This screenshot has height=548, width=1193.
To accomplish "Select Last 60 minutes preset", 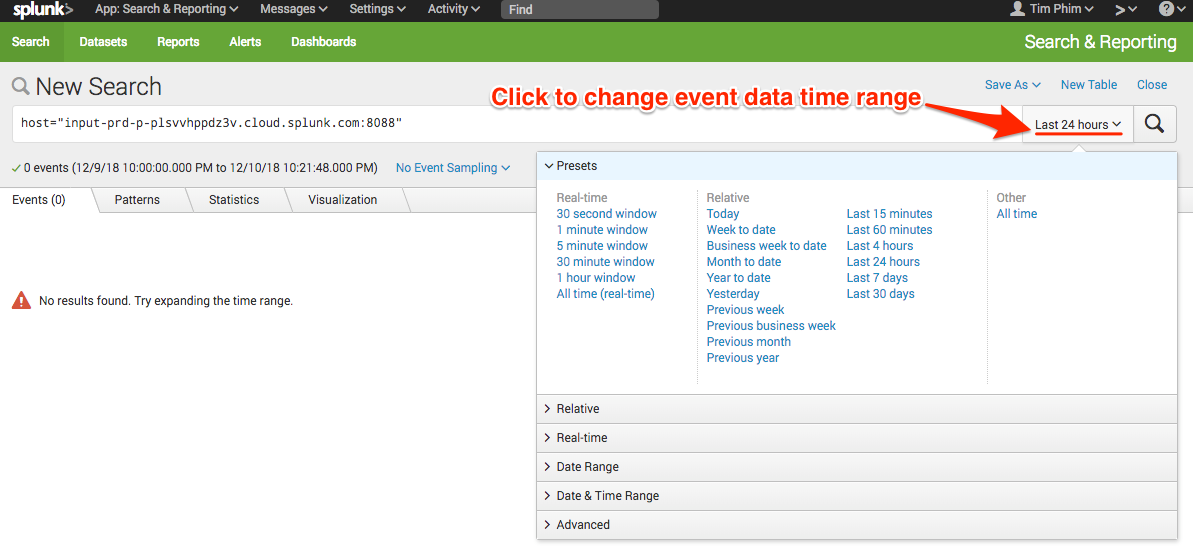I will [x=889, y=230].
